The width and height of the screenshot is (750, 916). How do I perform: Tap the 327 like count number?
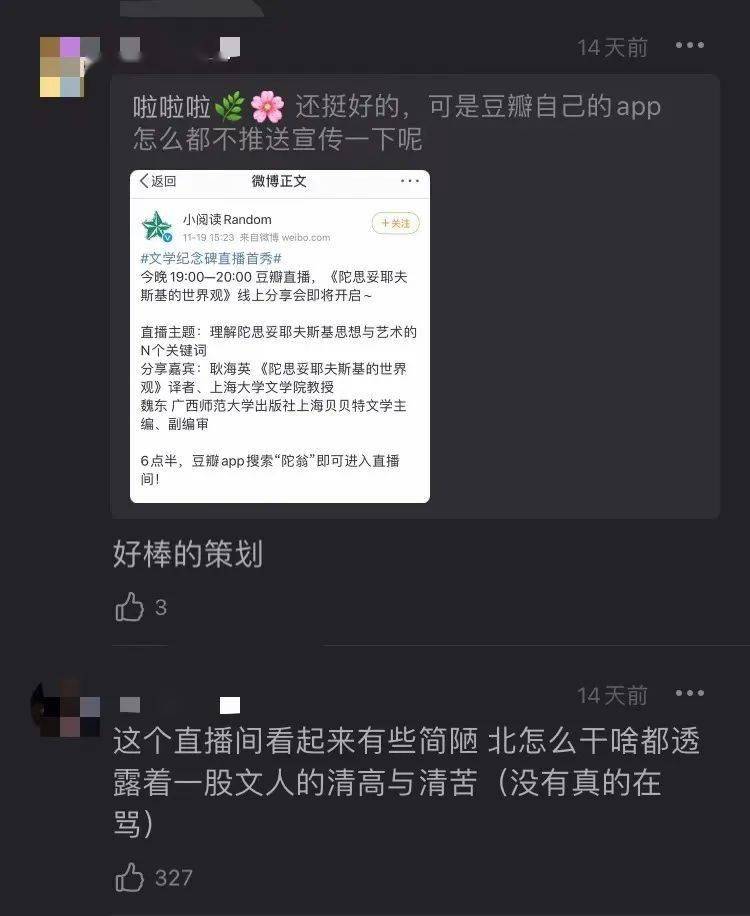point(173,878)
